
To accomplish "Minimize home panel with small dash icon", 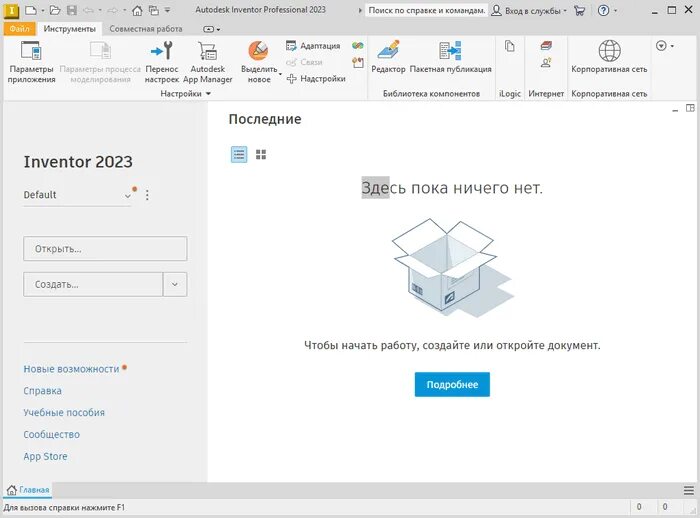I will [x=675, y=109].
